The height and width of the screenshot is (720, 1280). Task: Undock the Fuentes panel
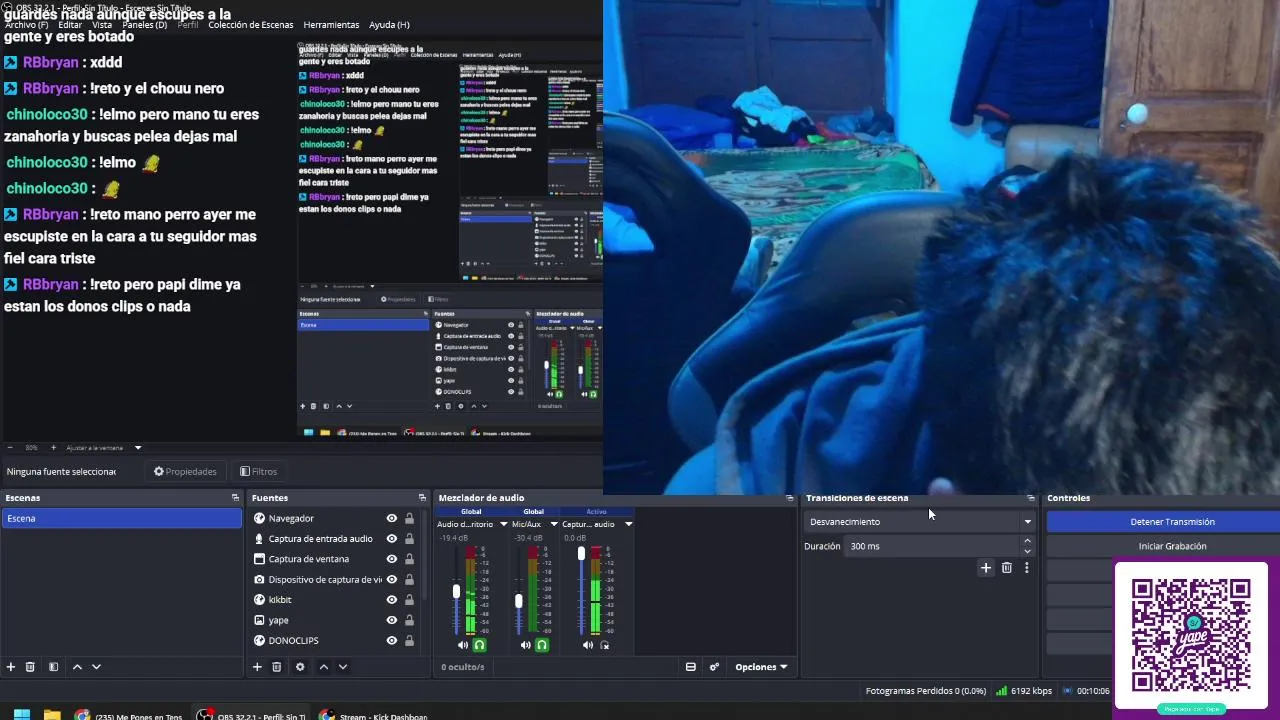click(x=422, y=498)
